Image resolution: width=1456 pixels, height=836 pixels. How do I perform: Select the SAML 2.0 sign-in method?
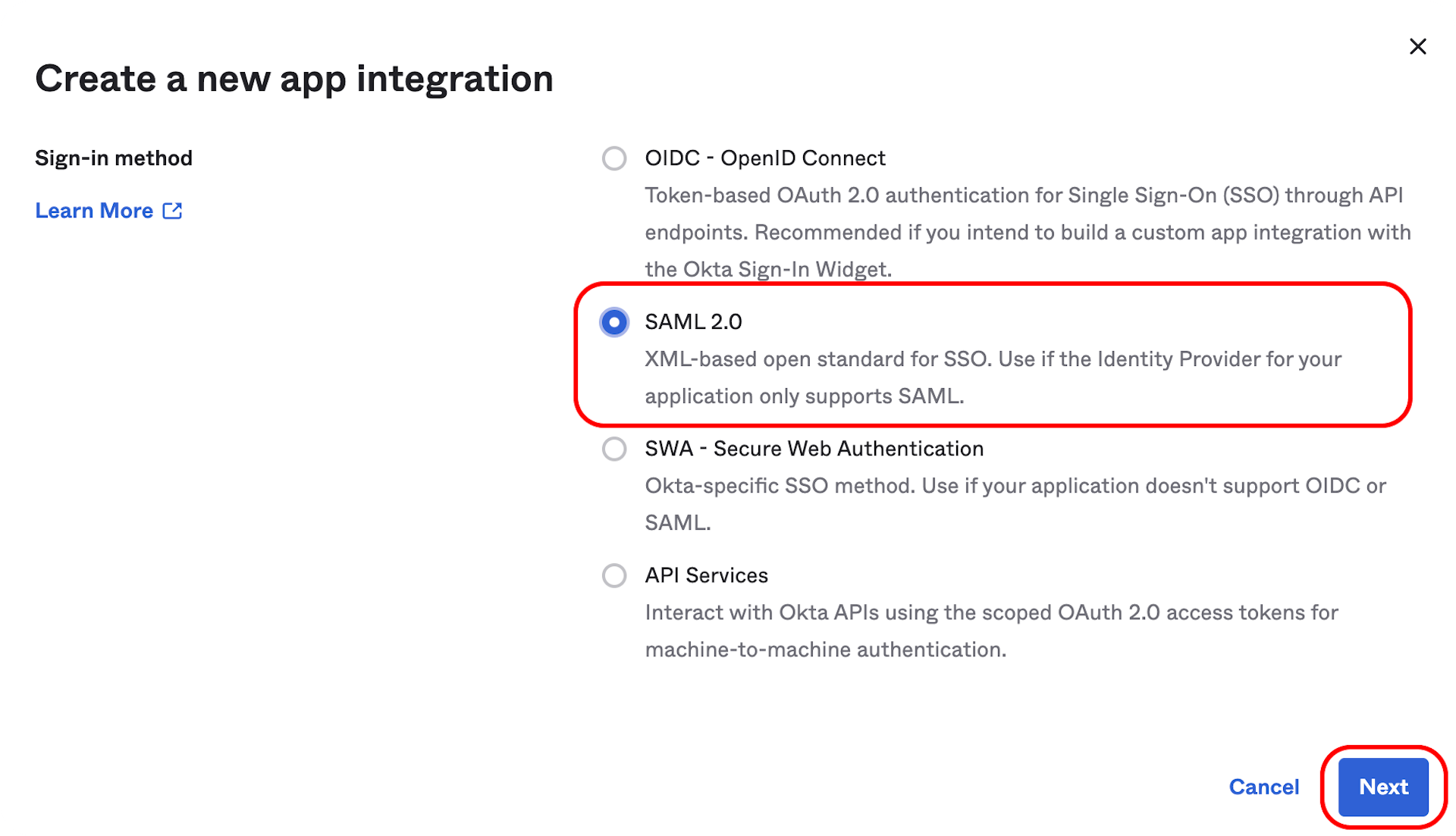pos(614,322)
